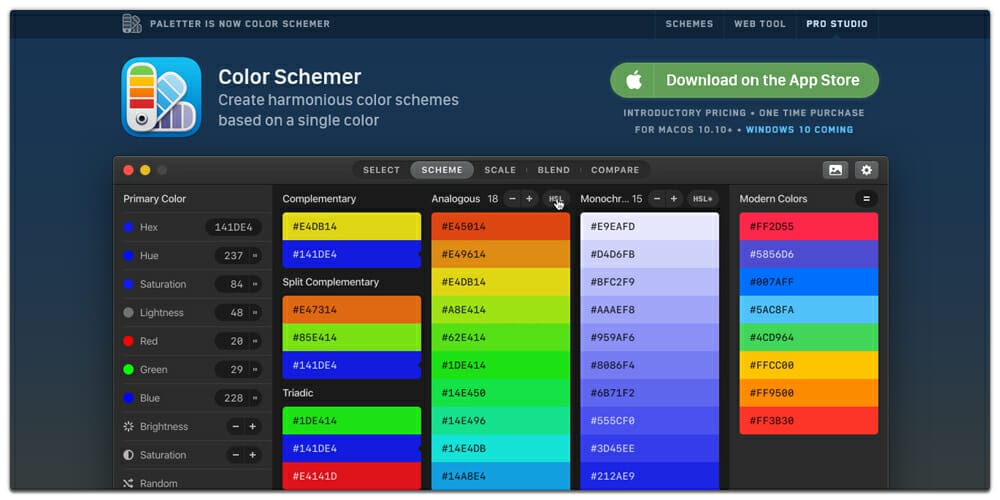Open PRO STUDIO in site navigation

(837, 24)
